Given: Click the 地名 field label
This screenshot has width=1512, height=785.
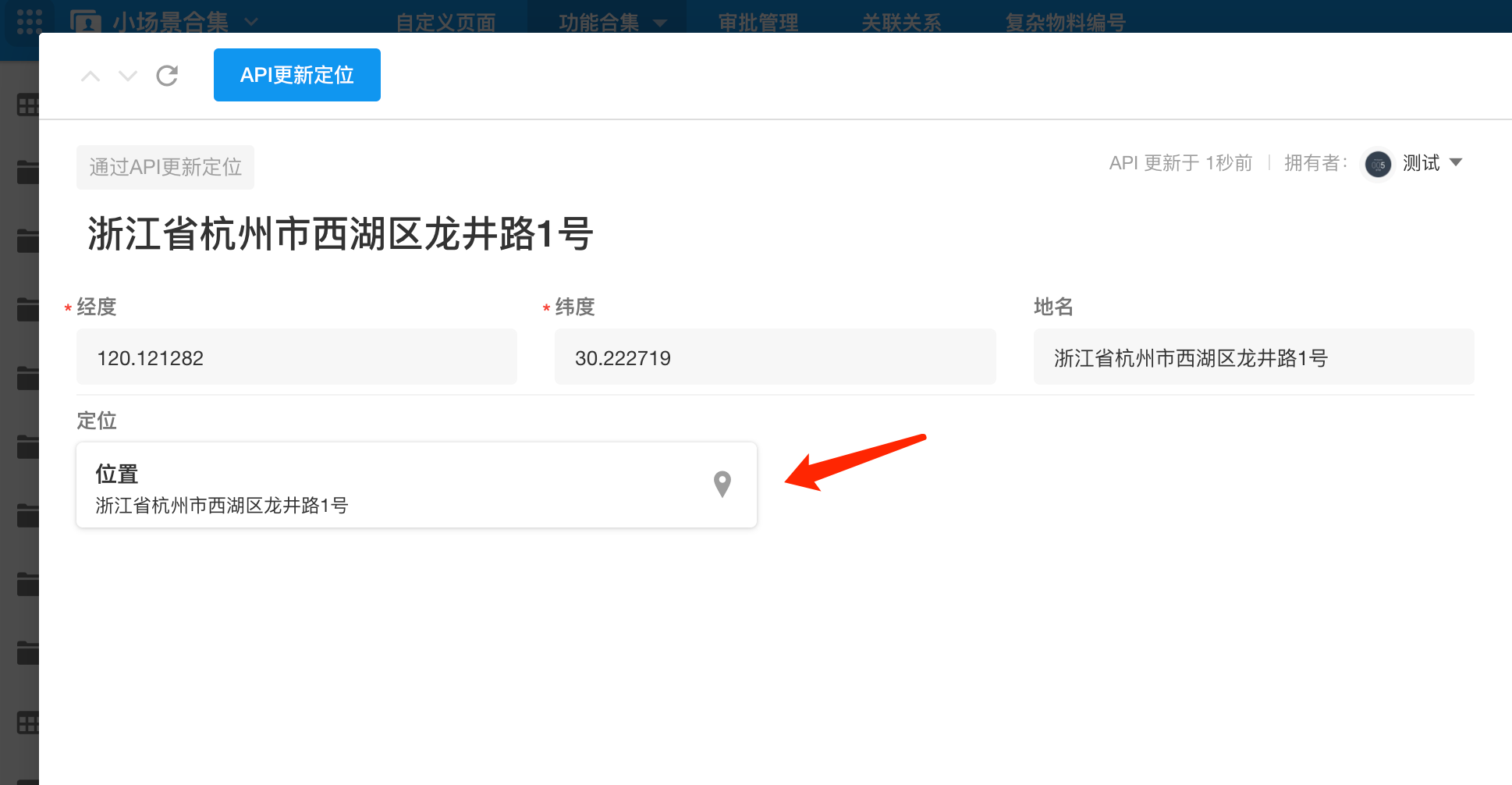Looking at the screenshot, I should coord(1054,307).
